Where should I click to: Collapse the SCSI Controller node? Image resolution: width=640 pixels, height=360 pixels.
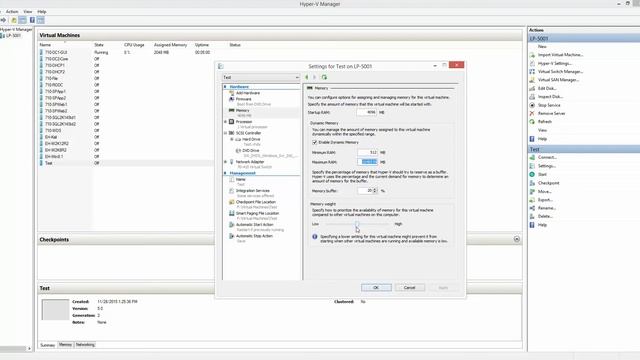(225, 133)
